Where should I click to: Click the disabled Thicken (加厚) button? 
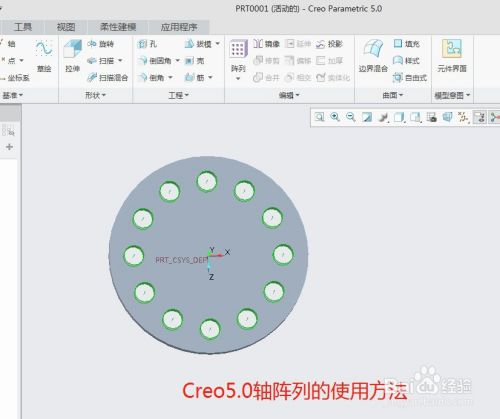click(x=329, y=61)
